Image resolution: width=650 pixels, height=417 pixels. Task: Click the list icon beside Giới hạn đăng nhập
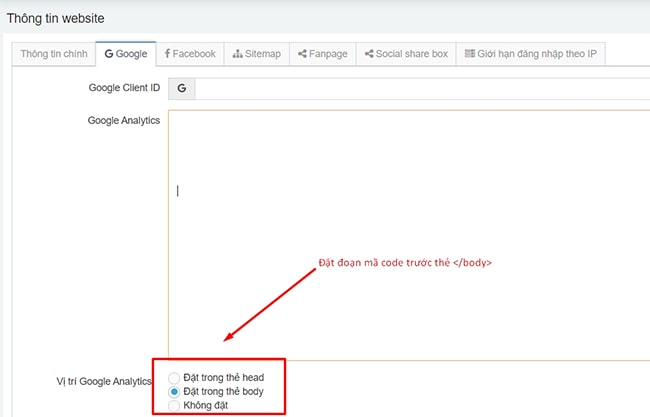click(469, 54)
